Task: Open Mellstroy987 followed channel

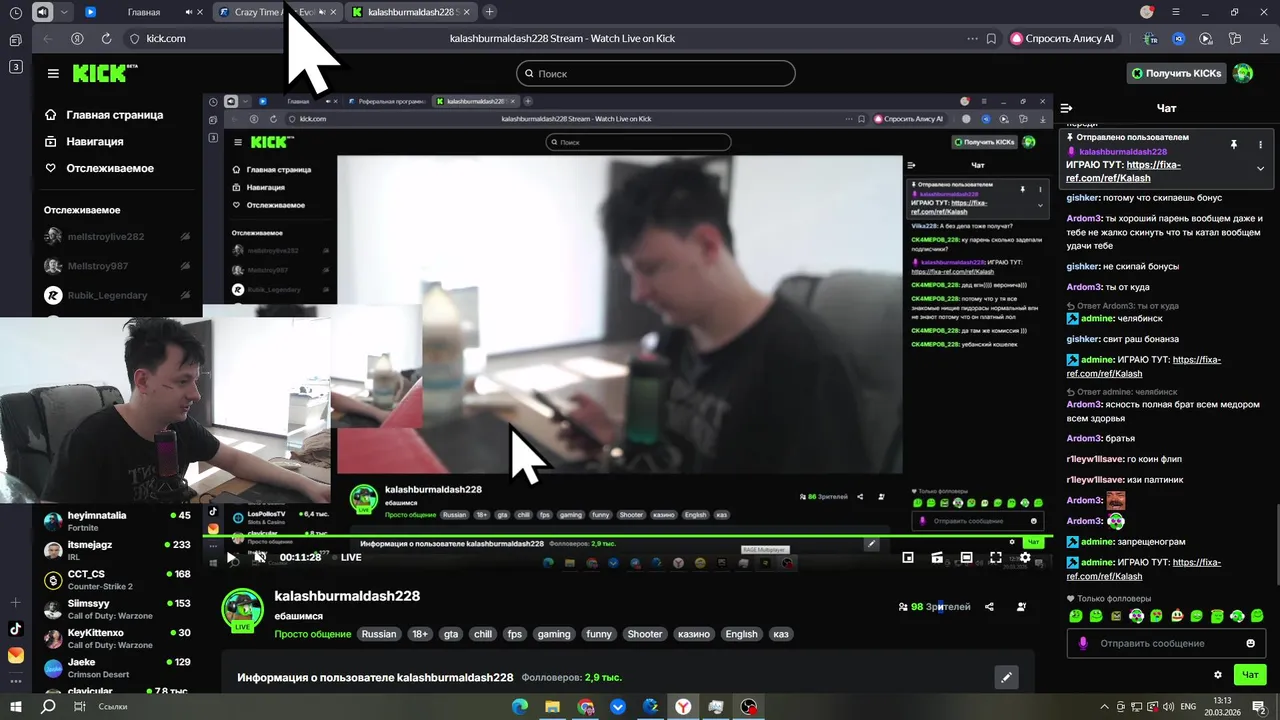Action: [x=117, y=266]
